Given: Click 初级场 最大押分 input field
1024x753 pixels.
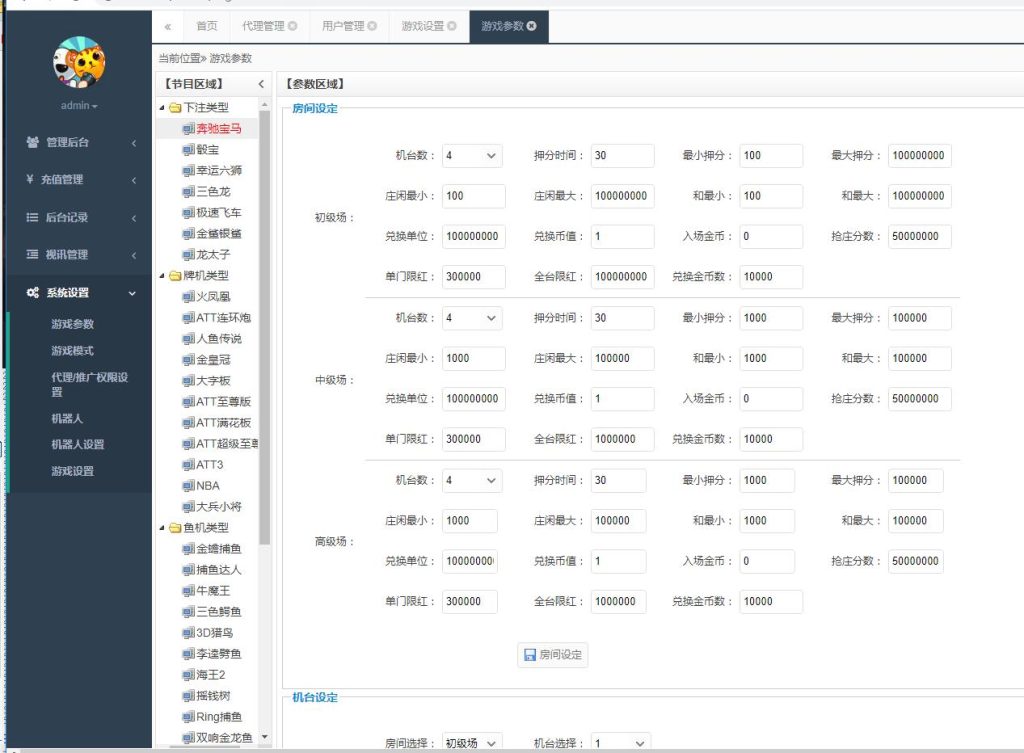Looking at the screenshot, I should point(919,155).
